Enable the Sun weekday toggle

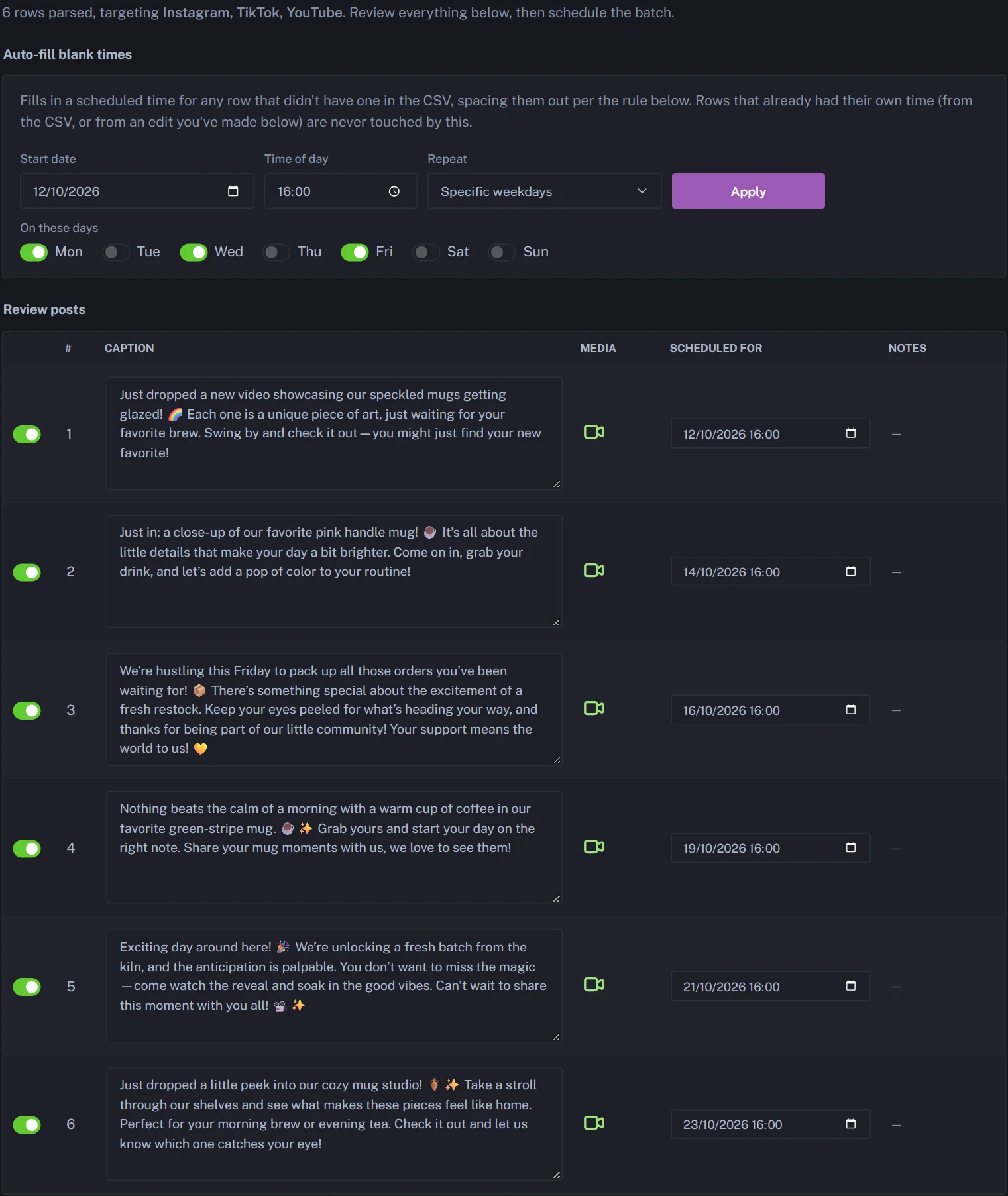502,252
